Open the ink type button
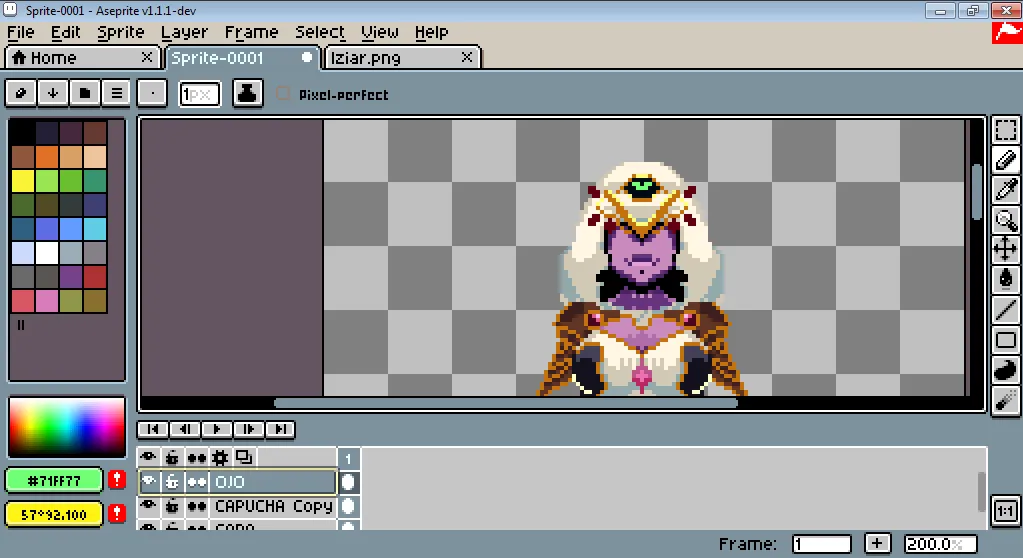The image size is (1023, 558). click(247, 93)
